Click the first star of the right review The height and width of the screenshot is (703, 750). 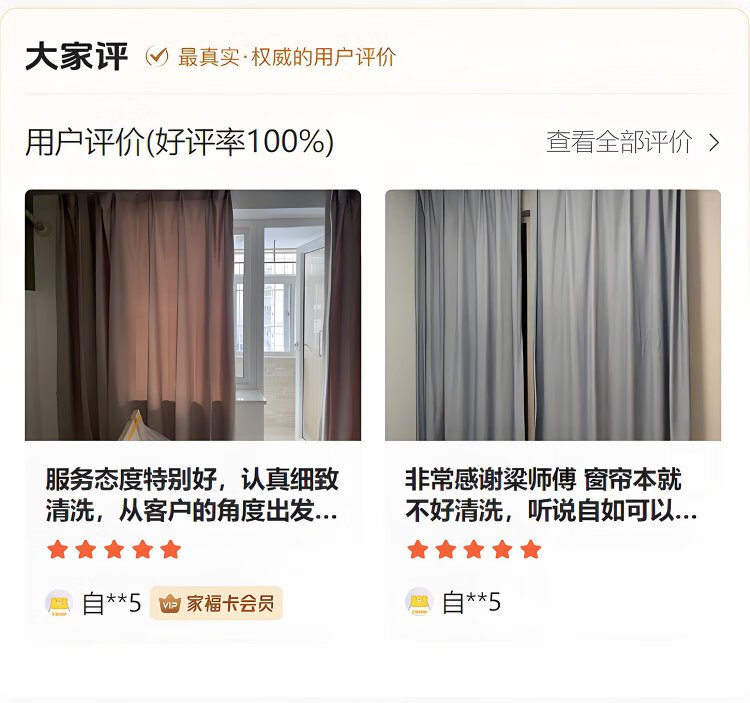[x=418, y=549]
